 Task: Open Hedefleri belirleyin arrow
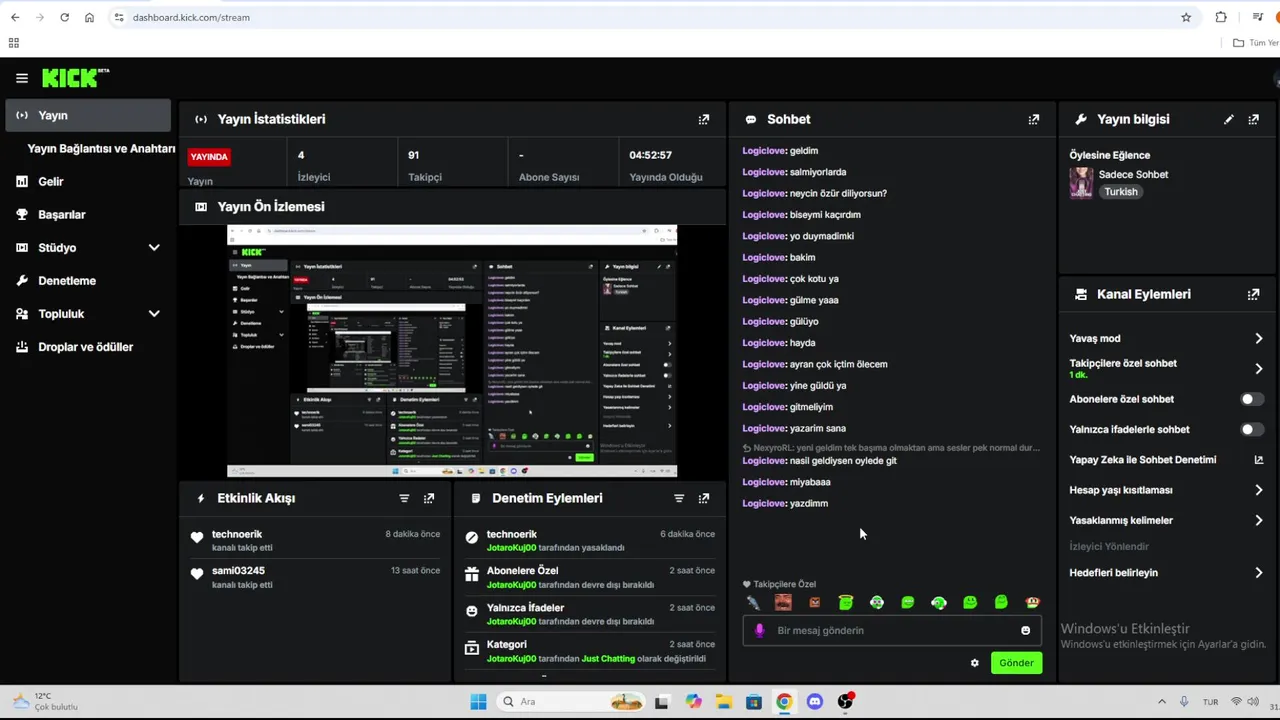pyautogui.click(x=1259, y=573)
